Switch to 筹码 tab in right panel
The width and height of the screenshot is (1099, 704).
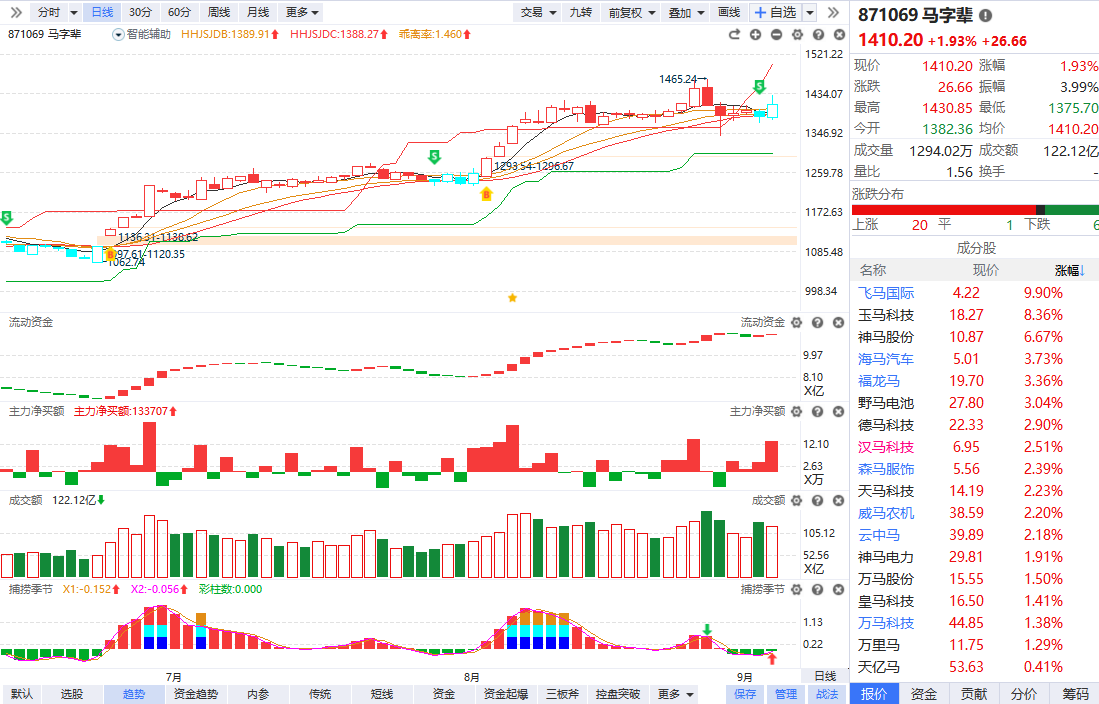(x=1075, y=694)
